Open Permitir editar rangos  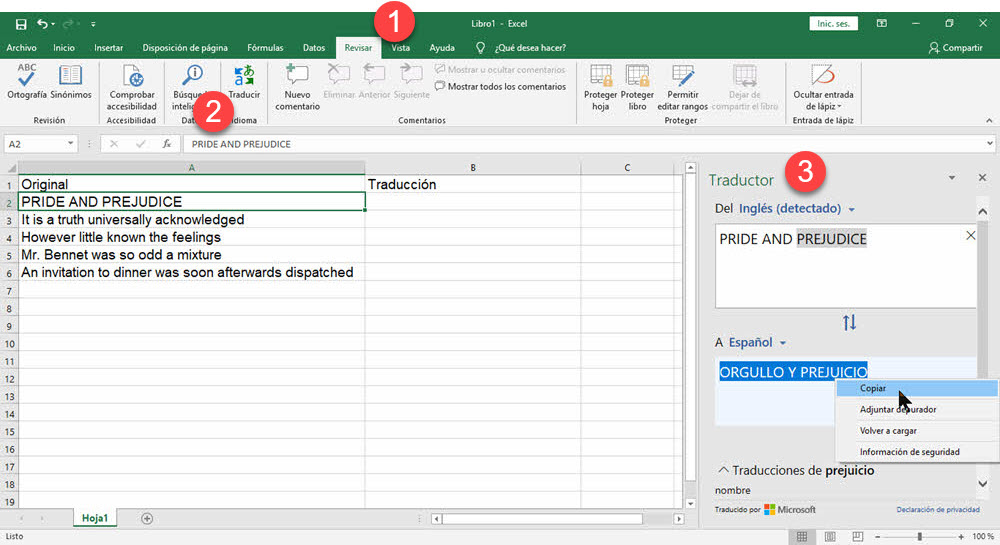683,78
